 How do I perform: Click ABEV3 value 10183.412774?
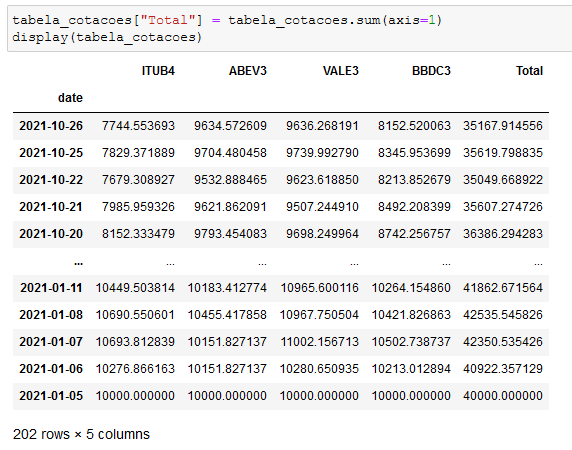coord(227,288)
